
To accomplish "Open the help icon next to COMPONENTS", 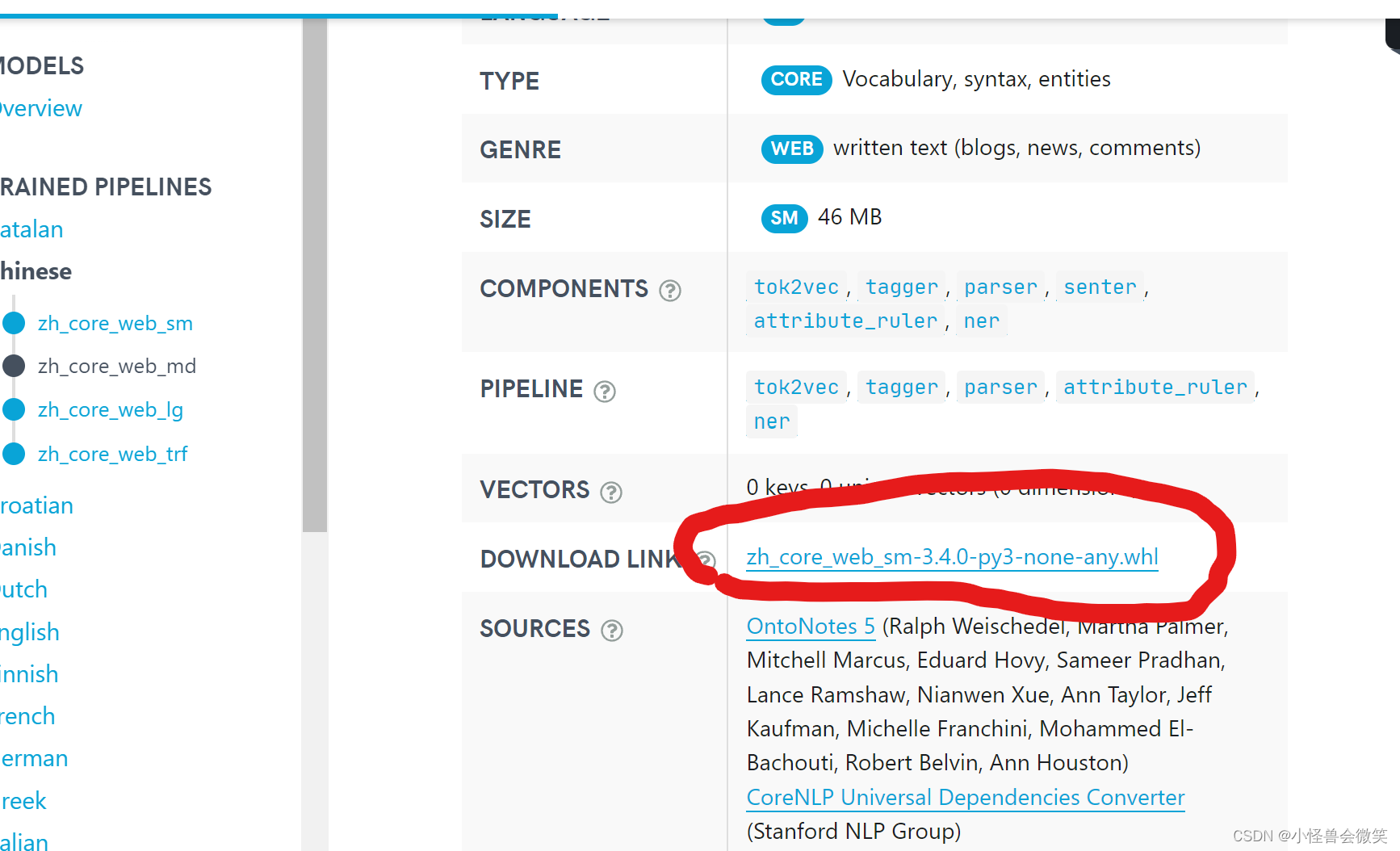I will tap(670, 290).
